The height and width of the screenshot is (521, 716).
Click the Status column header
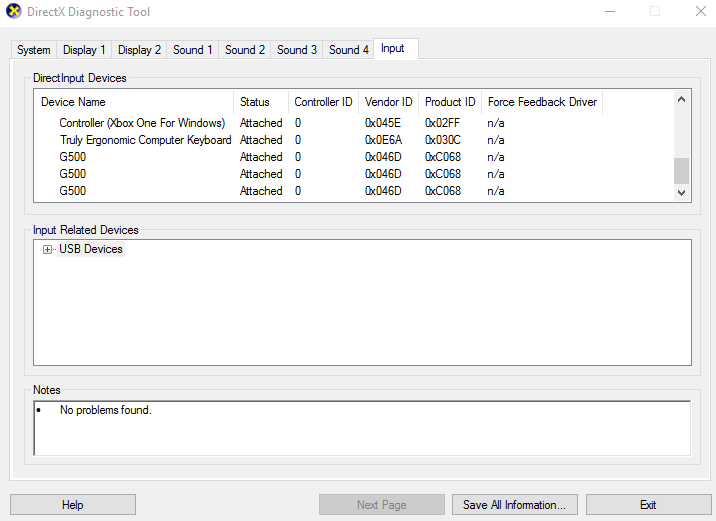click(x=261, y=102)
